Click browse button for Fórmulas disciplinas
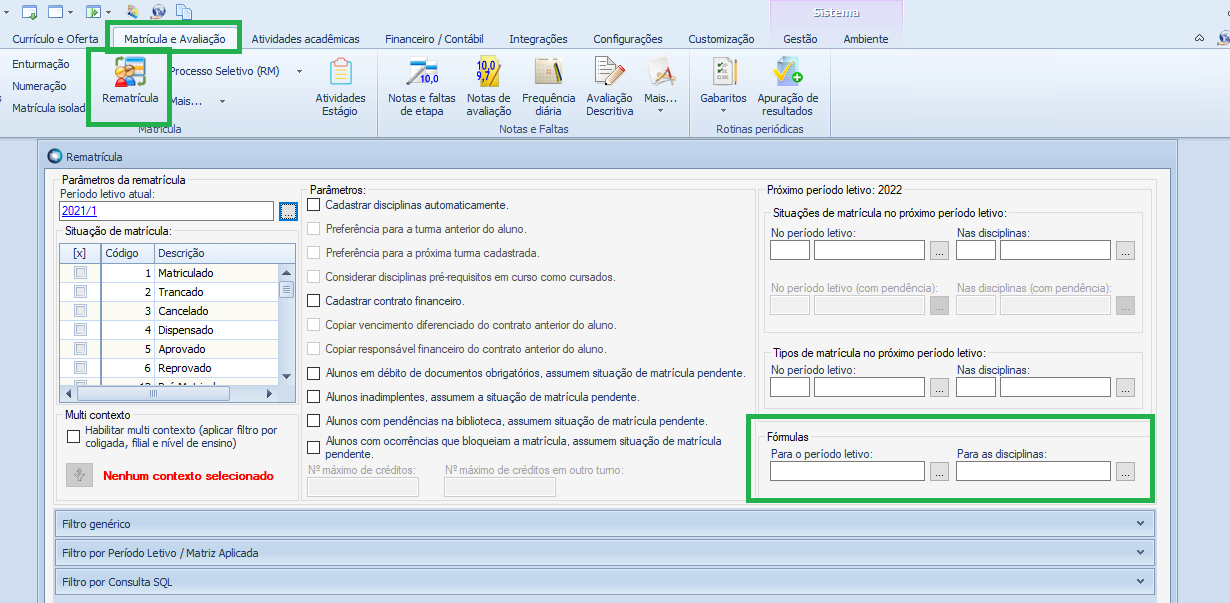This screenshot has width=1230, height=603. 1125,472
